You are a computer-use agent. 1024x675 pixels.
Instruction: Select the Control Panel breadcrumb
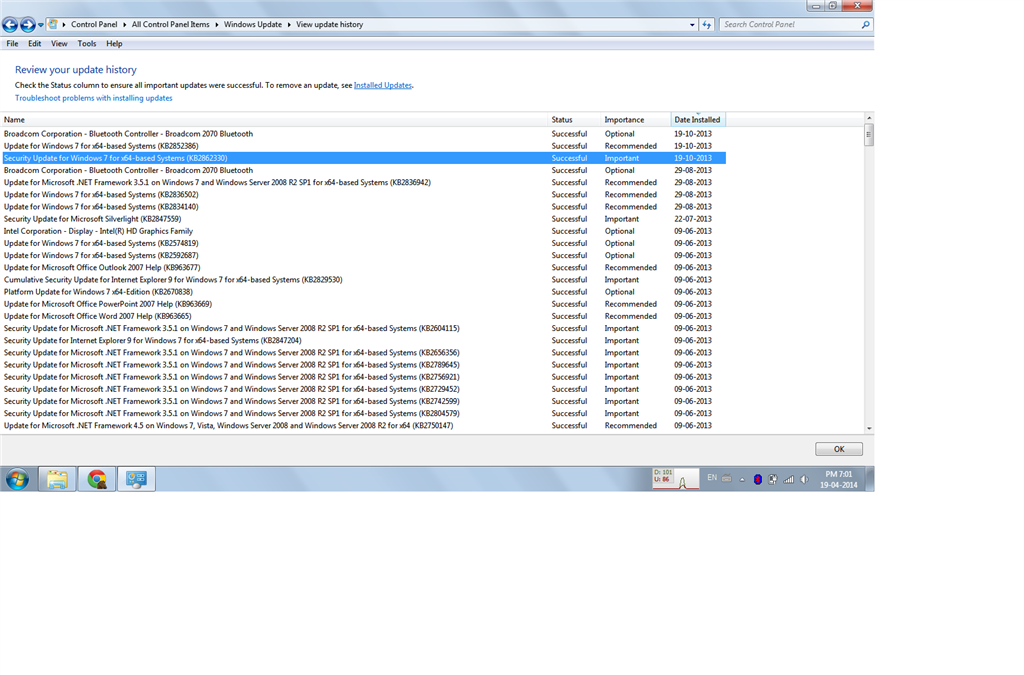(x=94, y=25)
